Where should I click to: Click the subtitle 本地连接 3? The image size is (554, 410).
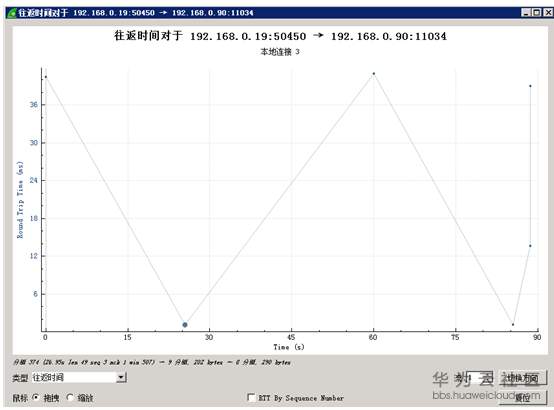[280, 52]
